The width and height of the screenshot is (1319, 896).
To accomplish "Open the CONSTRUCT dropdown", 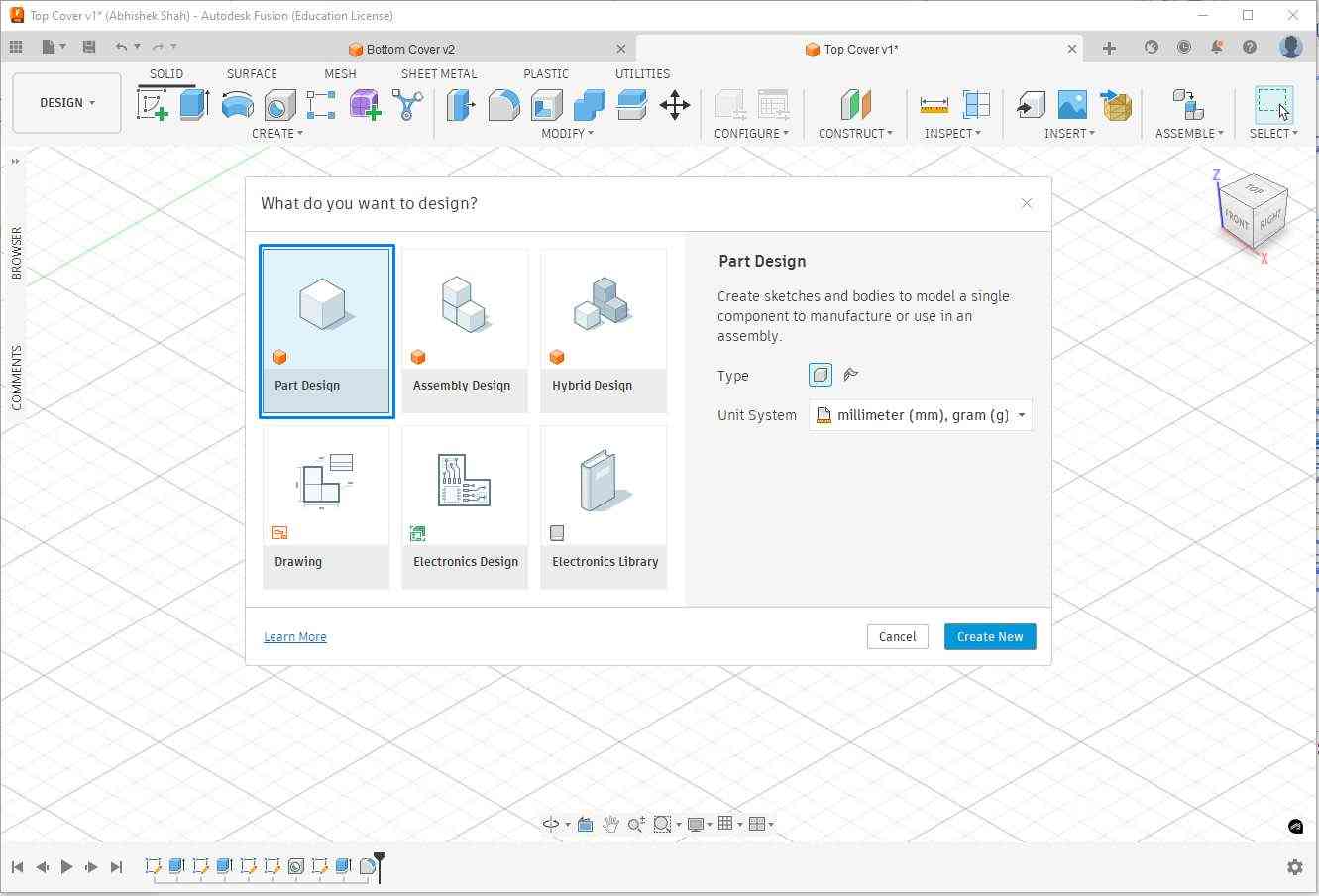I will coord(855,133).
